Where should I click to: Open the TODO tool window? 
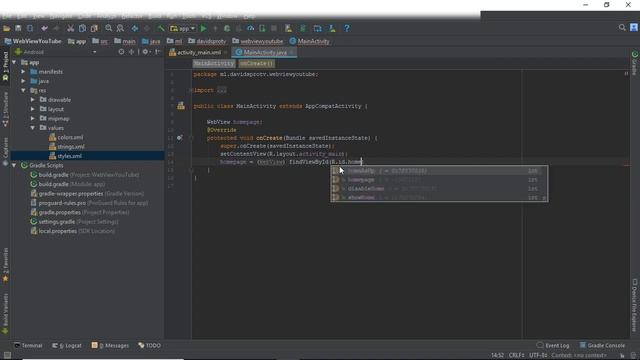[149, 345]
